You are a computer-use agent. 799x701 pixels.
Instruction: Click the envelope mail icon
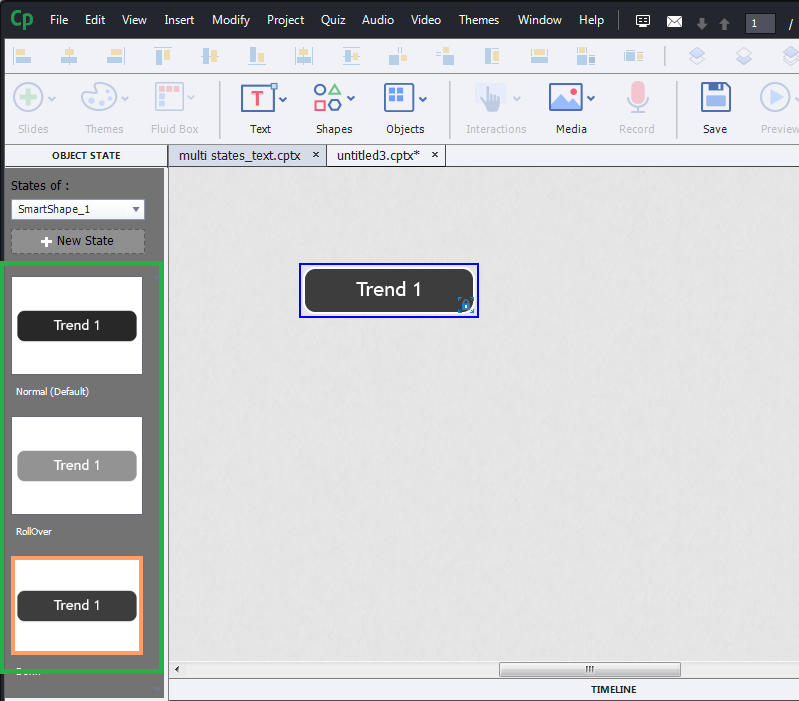(674, 21)
